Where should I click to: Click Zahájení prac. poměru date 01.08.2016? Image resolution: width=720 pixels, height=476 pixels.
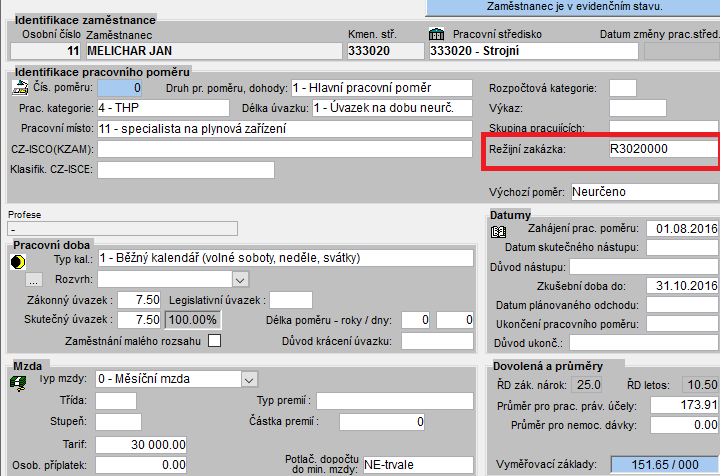pos(682,229)
